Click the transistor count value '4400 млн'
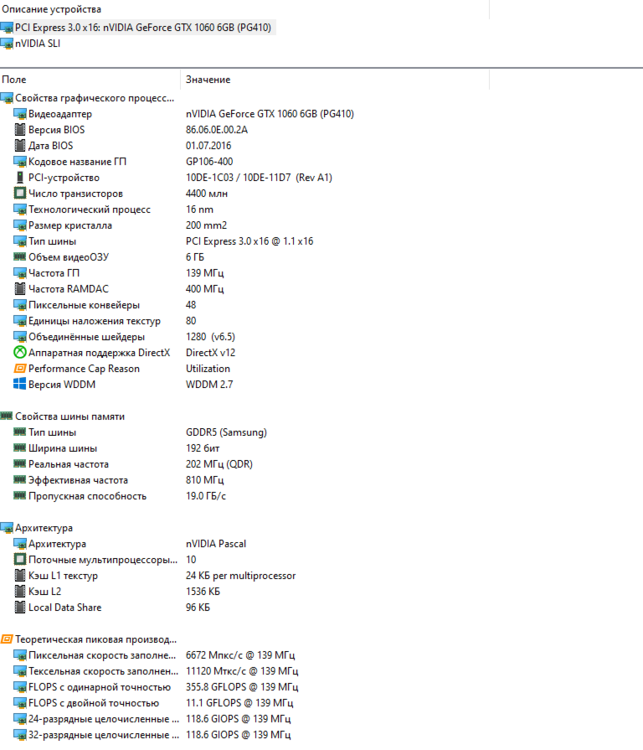The image size is (643, 750). (207, 193)
